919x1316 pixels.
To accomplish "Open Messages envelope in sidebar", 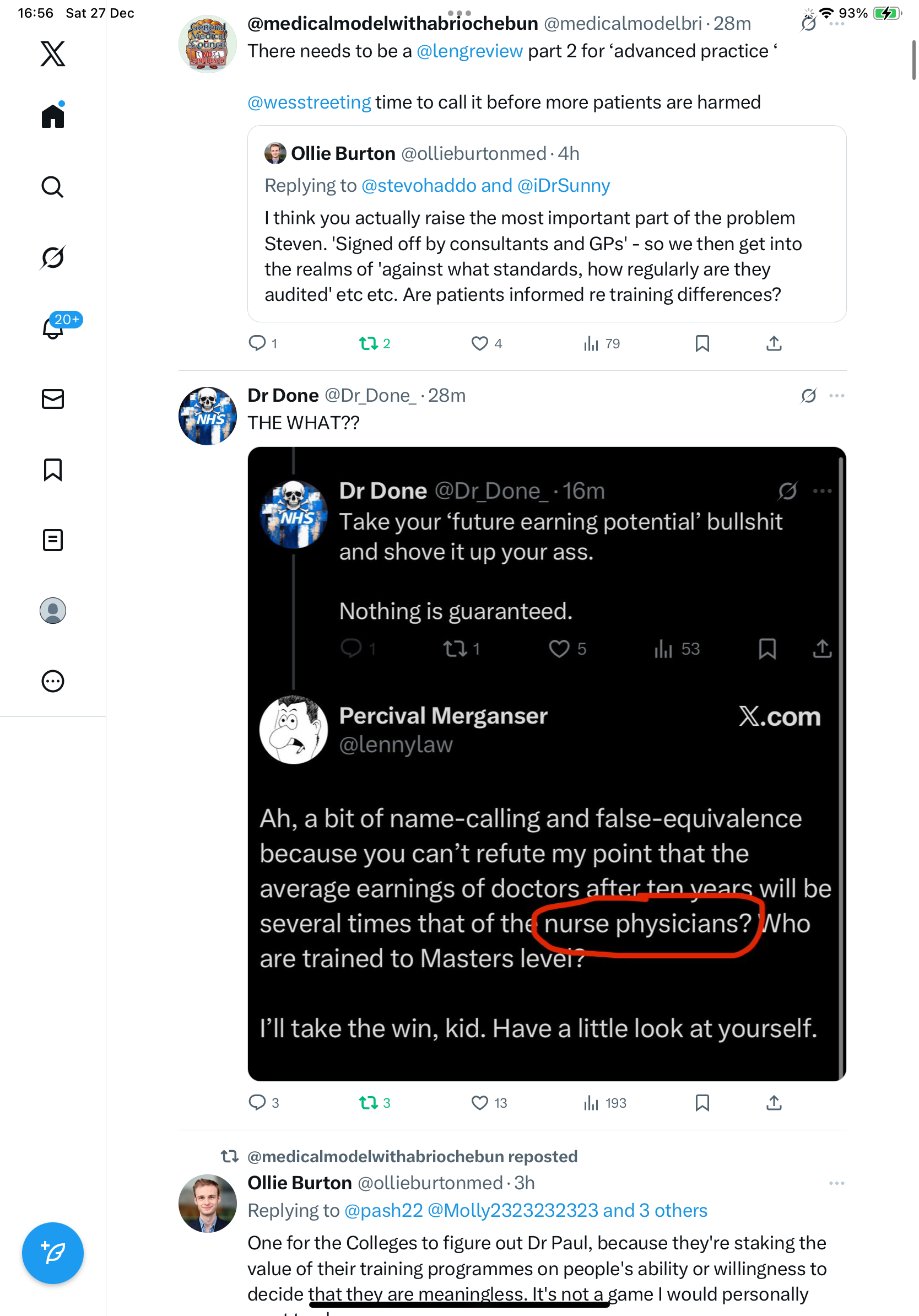I will click(x=53, y=399).
